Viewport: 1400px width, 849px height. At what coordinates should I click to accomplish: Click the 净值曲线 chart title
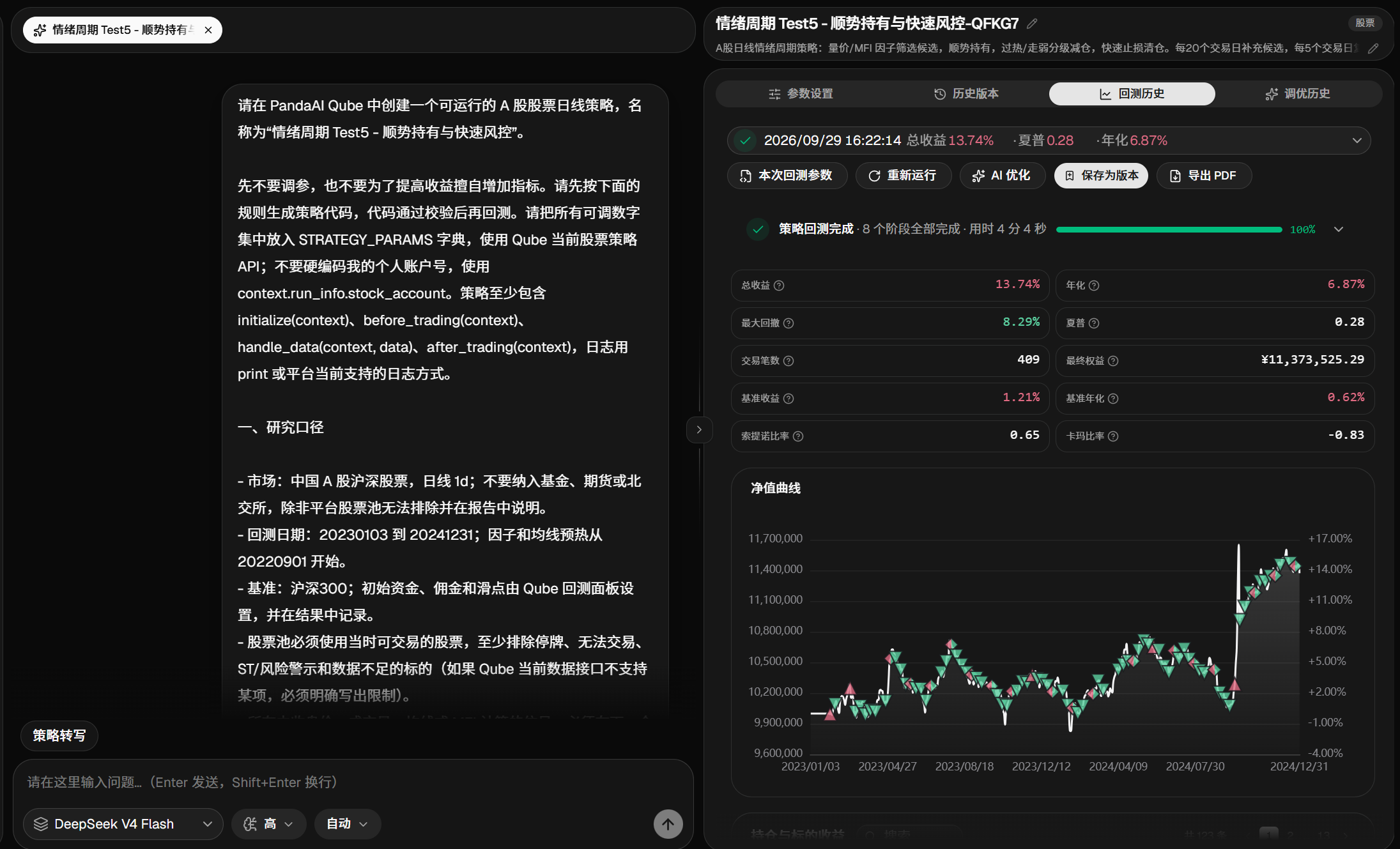tap(776, 488)
